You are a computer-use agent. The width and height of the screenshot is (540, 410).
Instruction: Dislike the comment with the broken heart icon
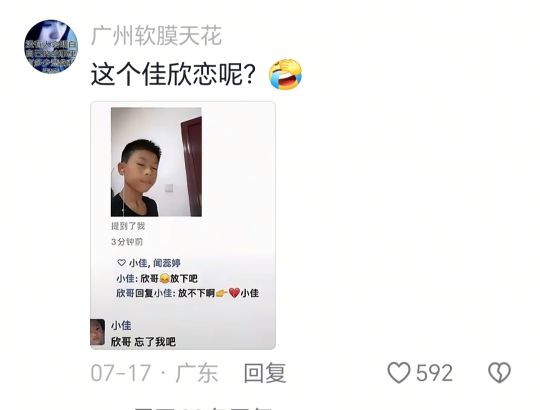(x=499, y=373)
